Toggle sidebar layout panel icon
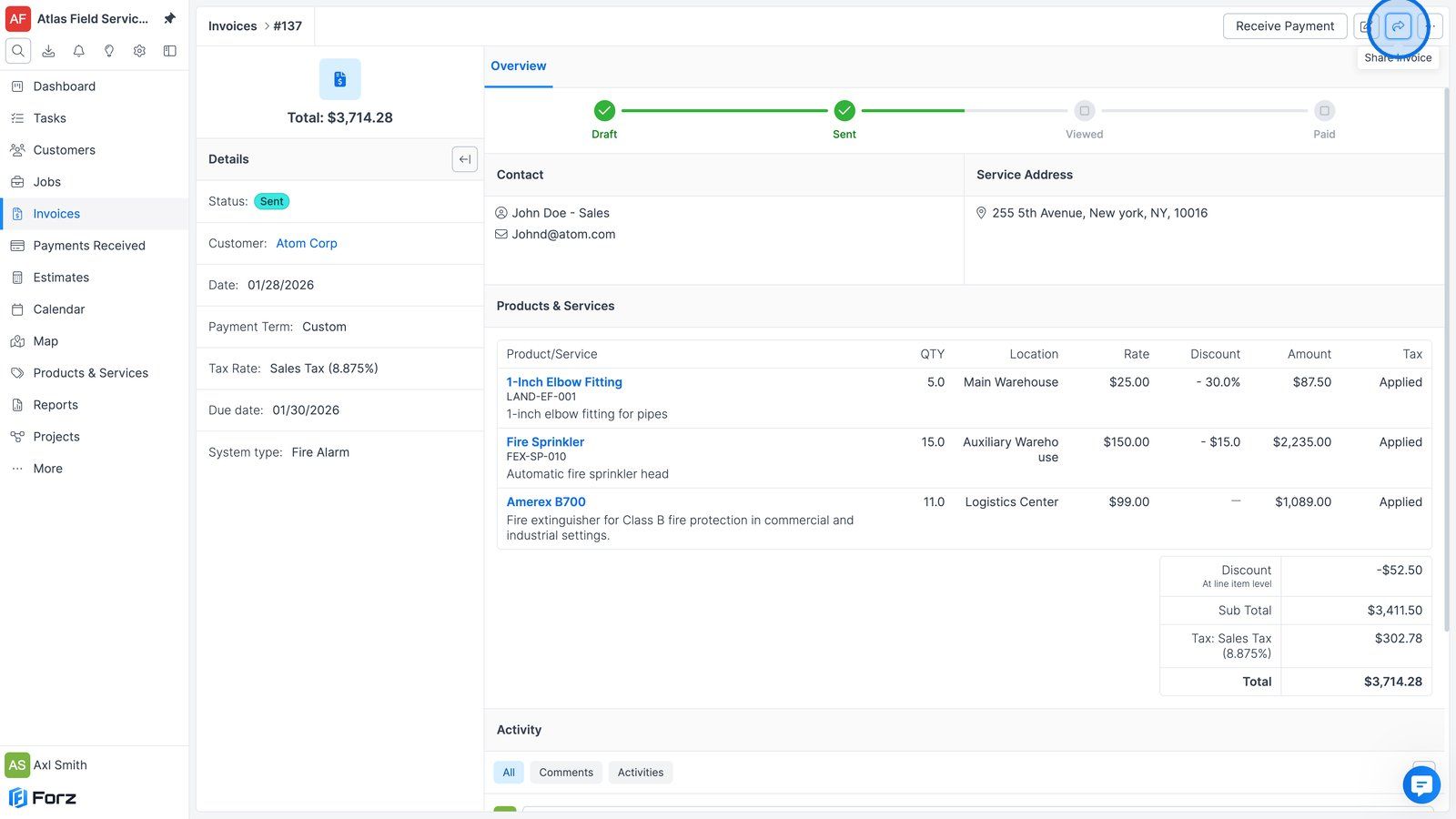 (x=169, y=51)
